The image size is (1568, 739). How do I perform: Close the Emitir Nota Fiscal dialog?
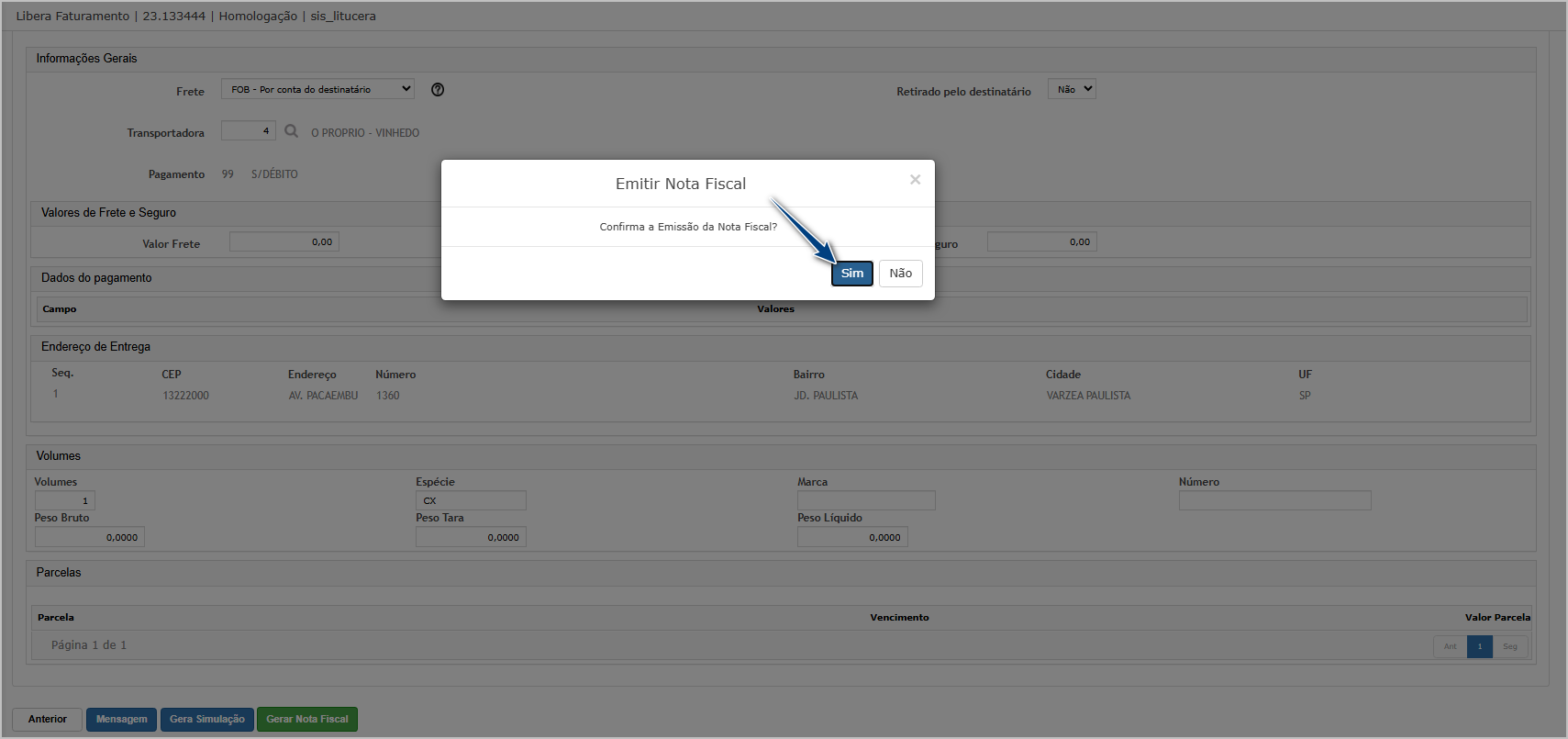tap(915, 180)
